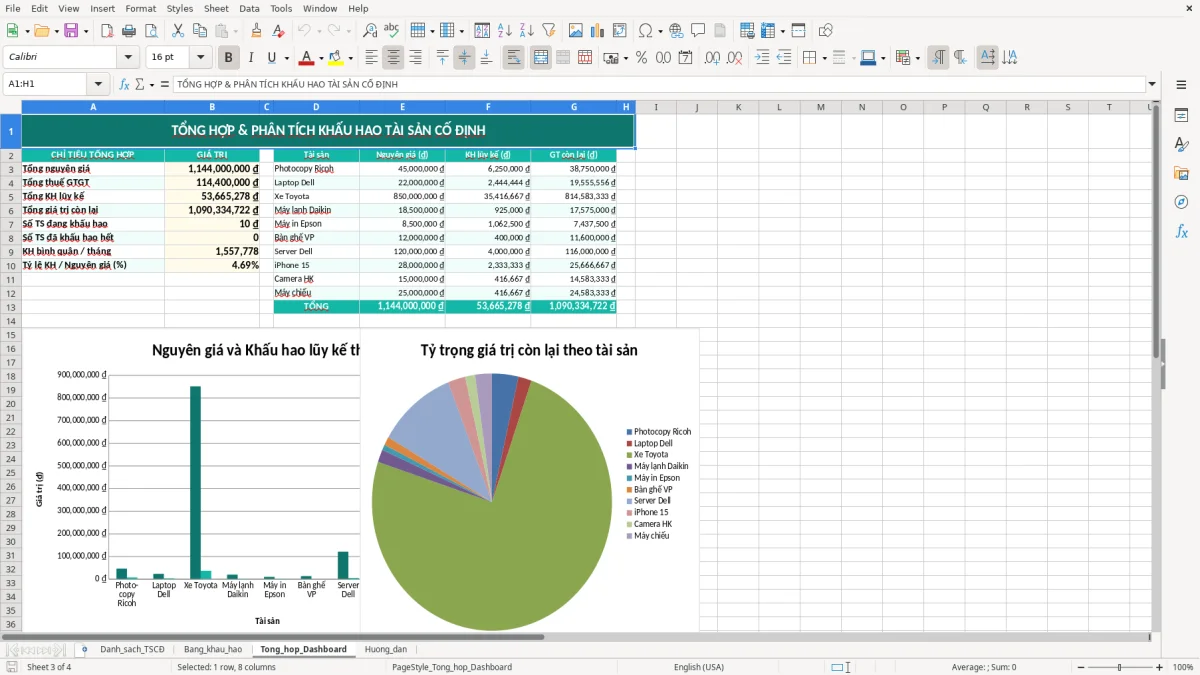Open the Data menu
1200x675 pixels.
(x=249, y=8)
